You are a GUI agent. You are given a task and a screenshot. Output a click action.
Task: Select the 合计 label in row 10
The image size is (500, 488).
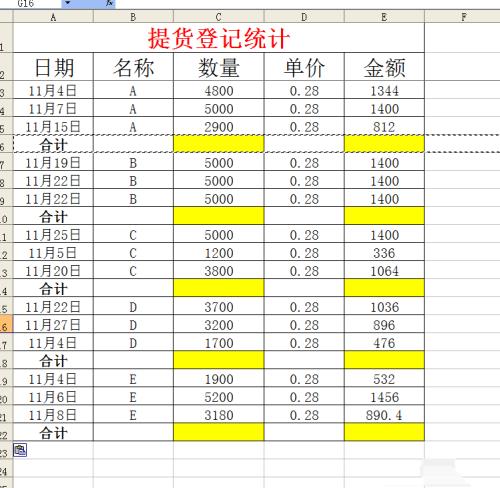pos(53,216)
